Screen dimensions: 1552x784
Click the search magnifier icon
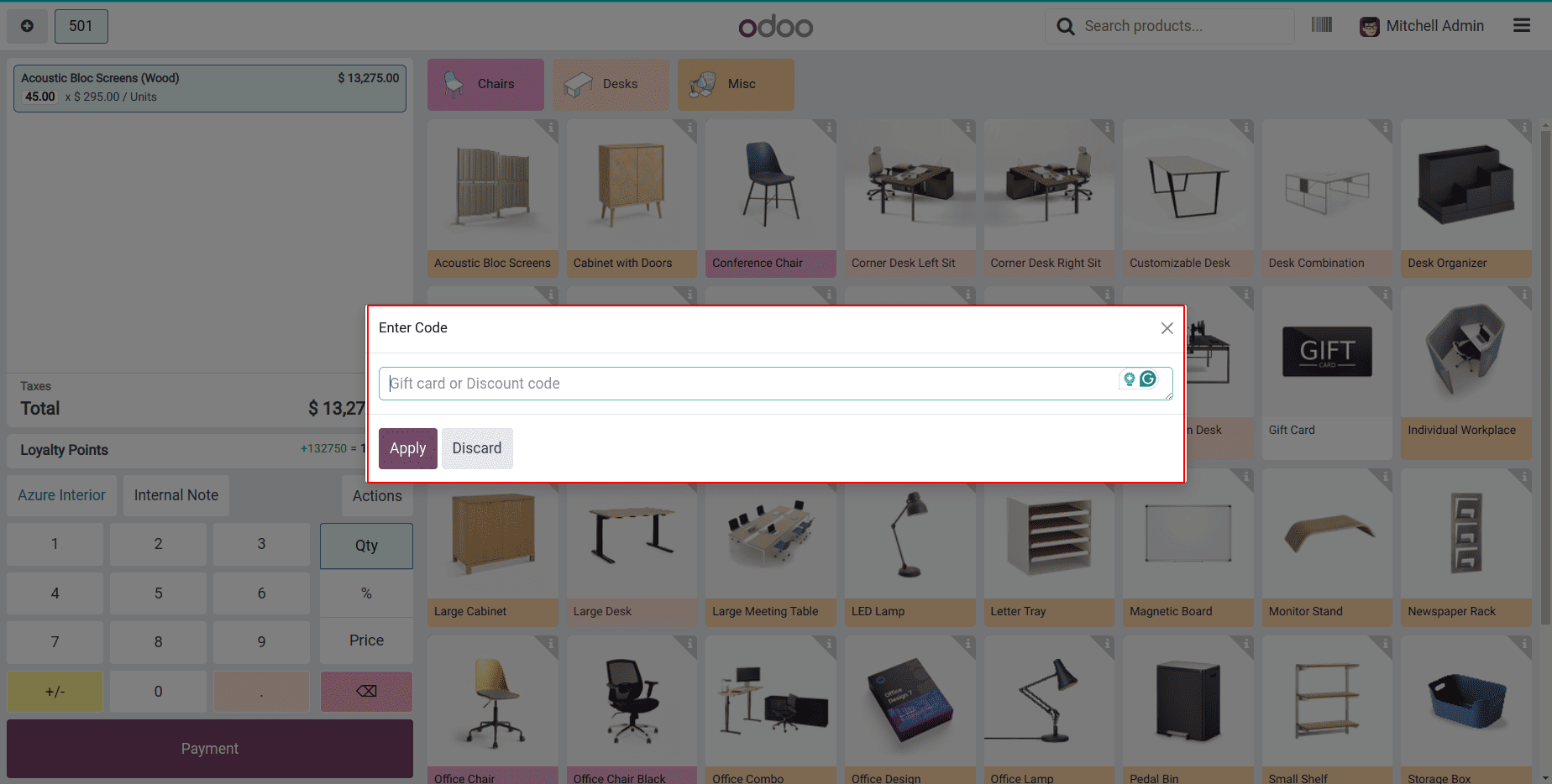tap(1065, 26)
